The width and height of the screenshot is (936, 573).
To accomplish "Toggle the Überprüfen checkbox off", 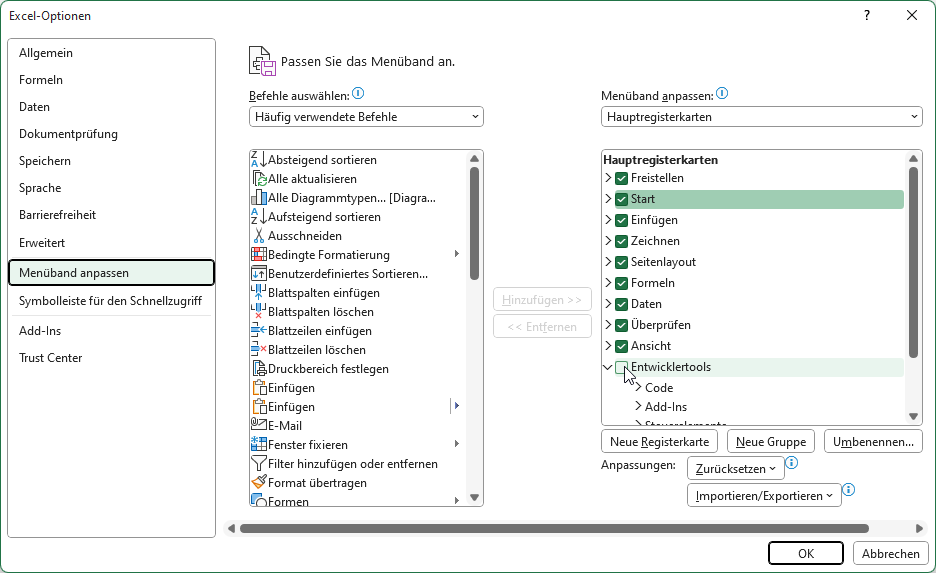I will [x=621, y=325].
